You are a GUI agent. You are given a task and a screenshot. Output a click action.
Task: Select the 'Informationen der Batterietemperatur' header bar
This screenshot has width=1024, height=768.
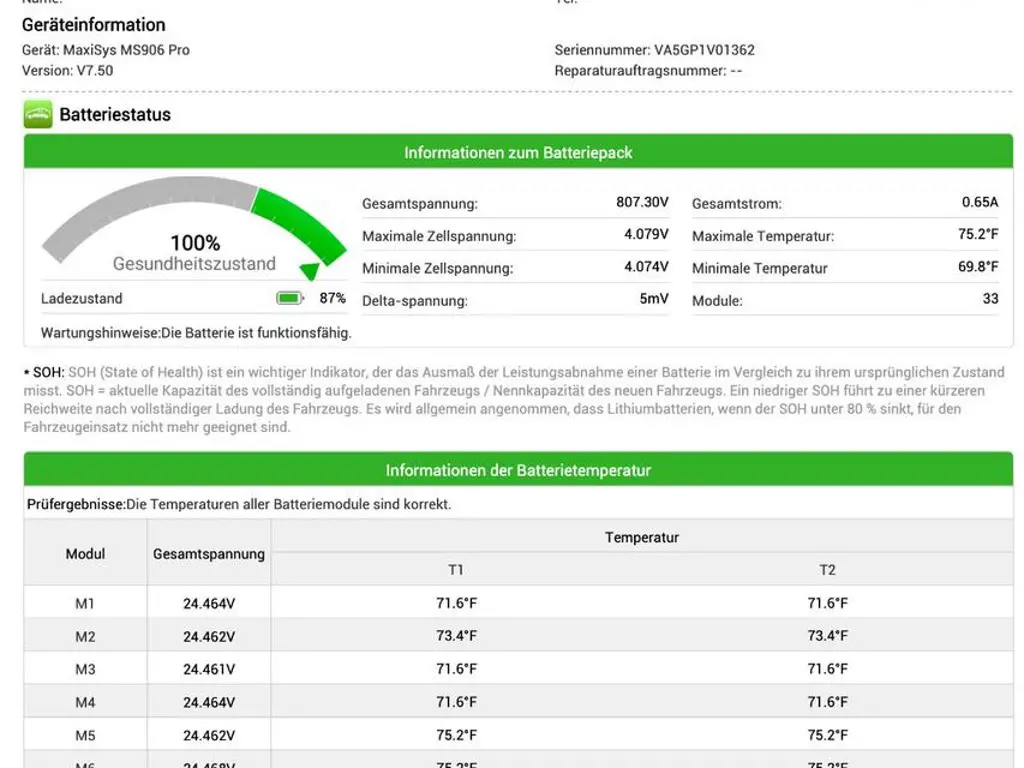tap(518, 470)
